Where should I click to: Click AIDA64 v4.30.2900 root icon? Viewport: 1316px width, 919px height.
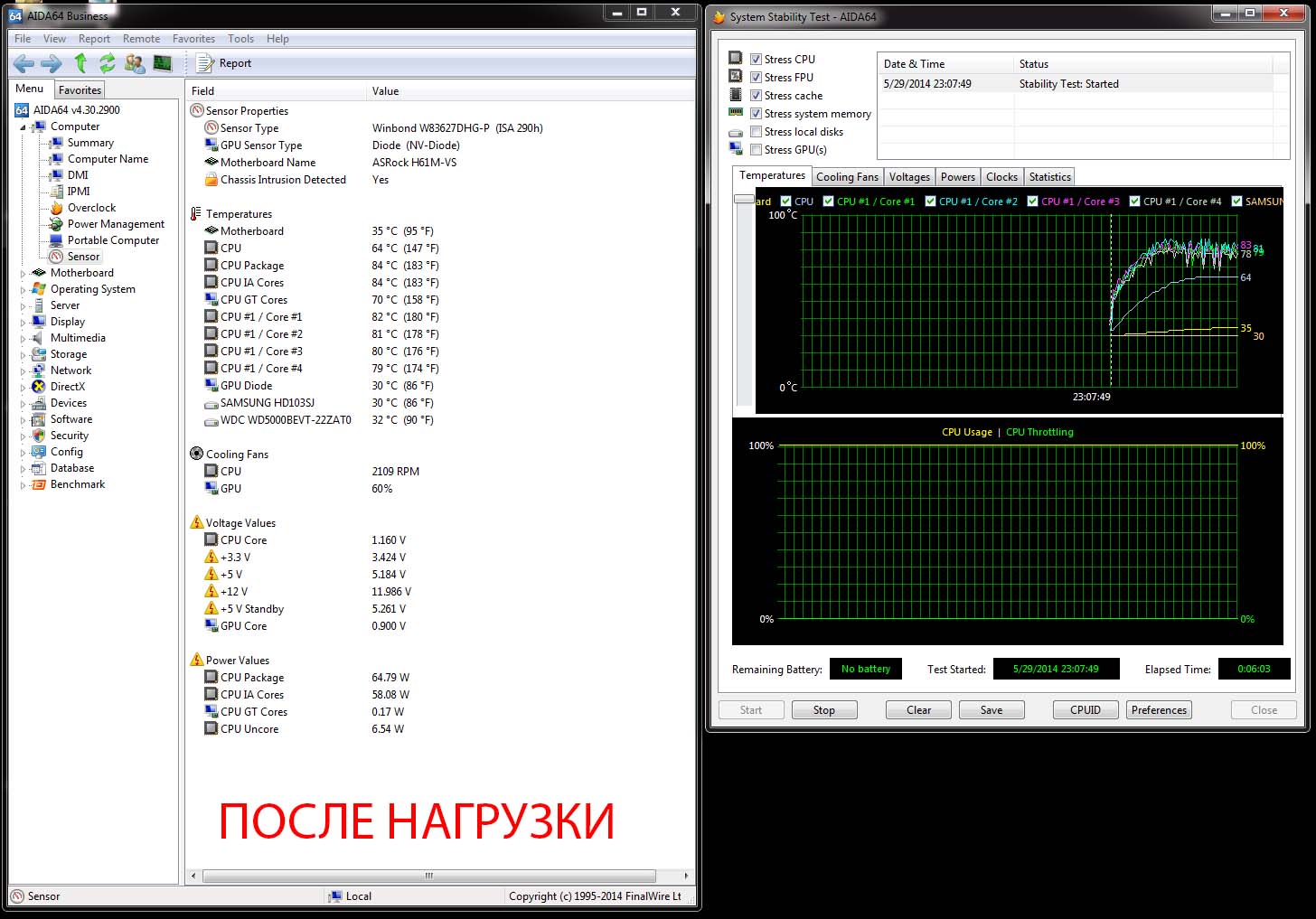pyautogui.click(x=22, y=110)
